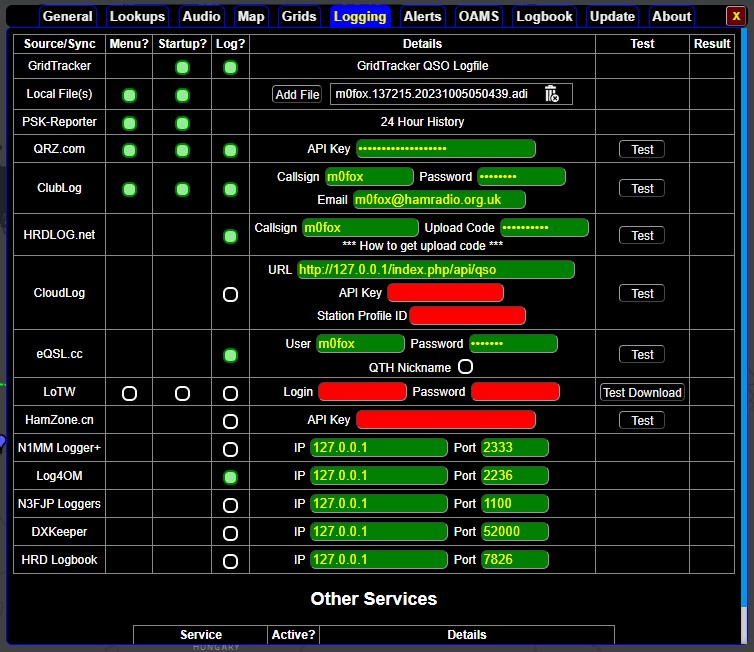Screen dimensions: 754x652
Task: Enable N3FJP Loggers Log toggle
Action: point(230,505)
